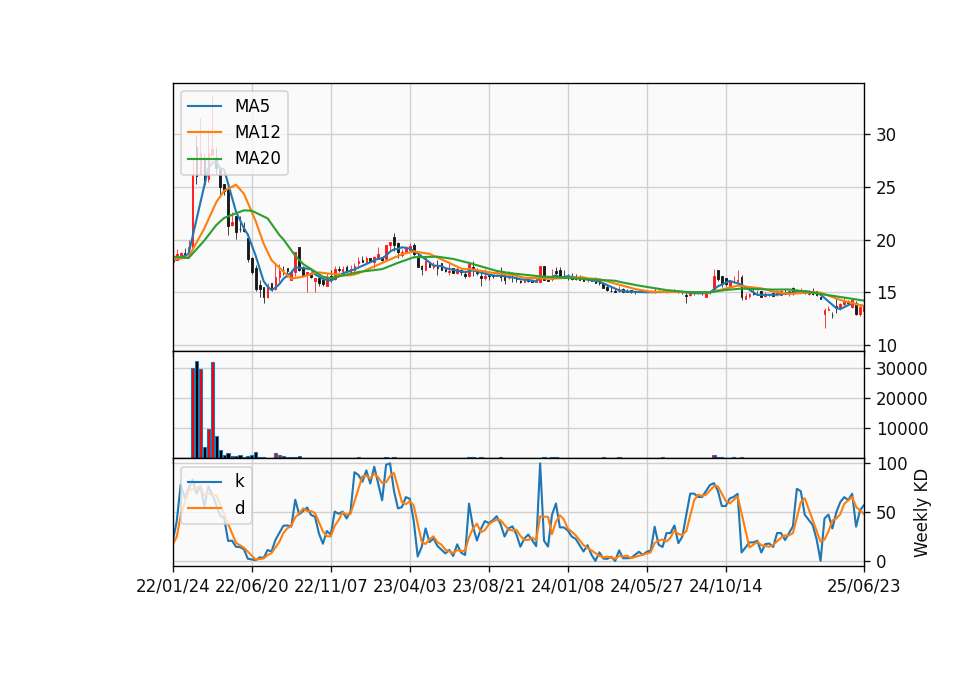Viewport: 960px width, 690px height.
Task: Click the orange d legend line sample
Action: coord(204,508)
